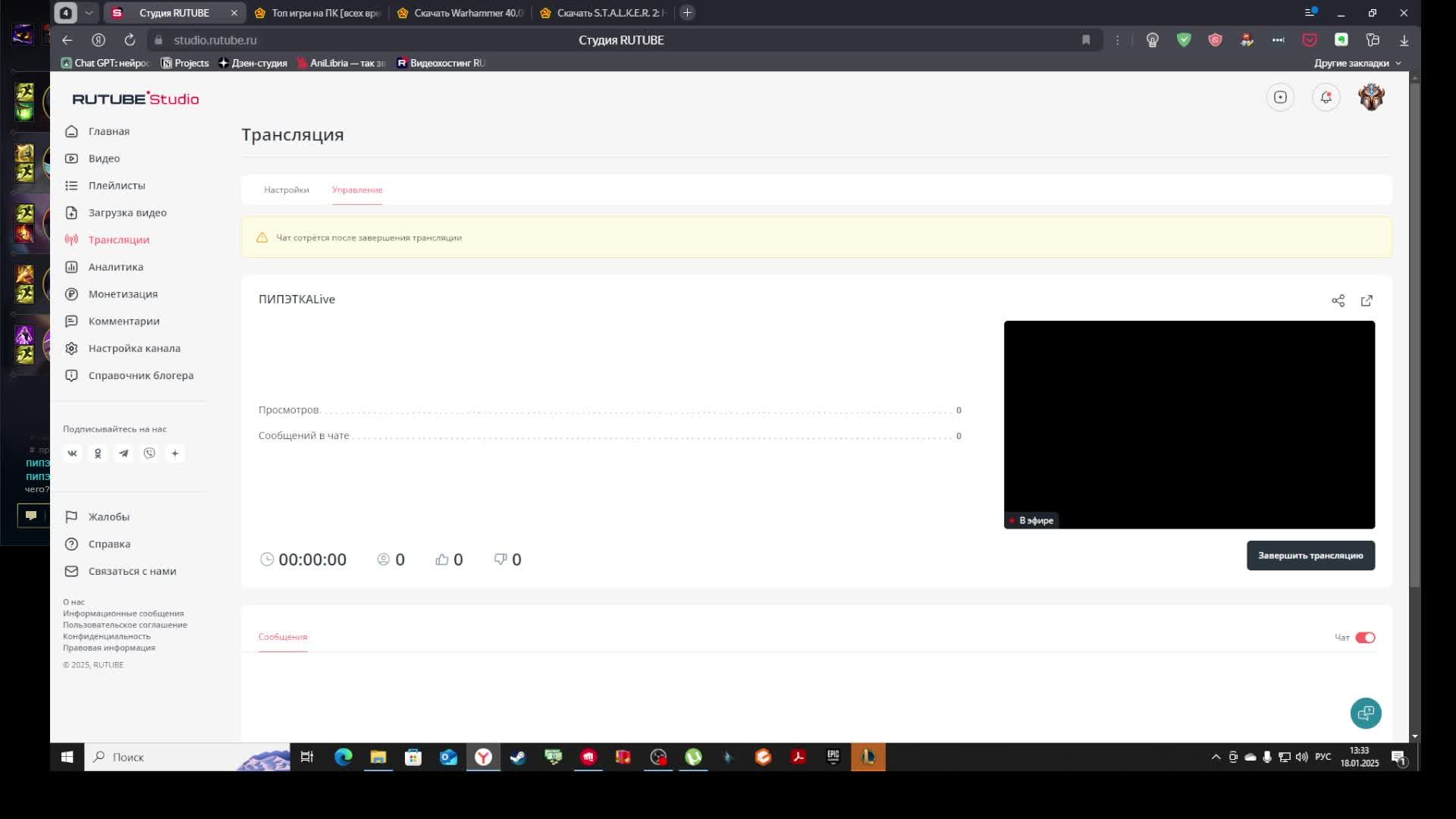Go back with browser back arrow
The width and height of the screenshot is (1456, 819).
coord(67,40)
